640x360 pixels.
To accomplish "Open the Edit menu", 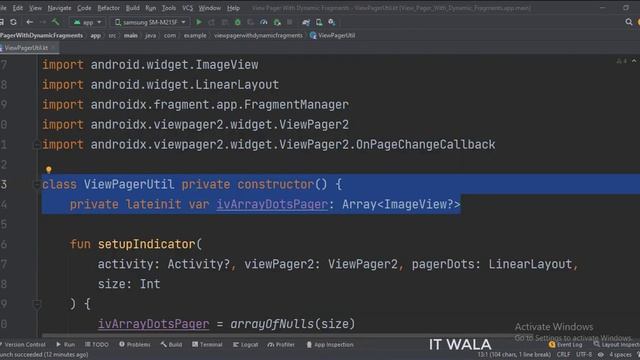I will click(18, 8).
